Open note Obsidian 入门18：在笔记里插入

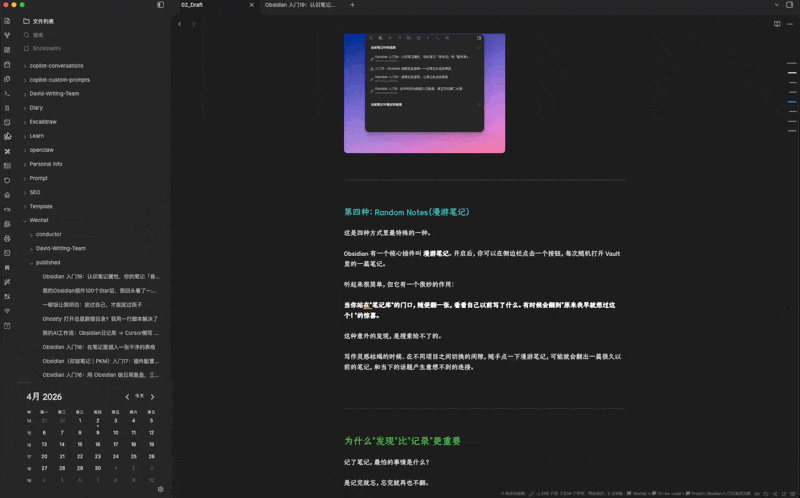tap(99, 347)
